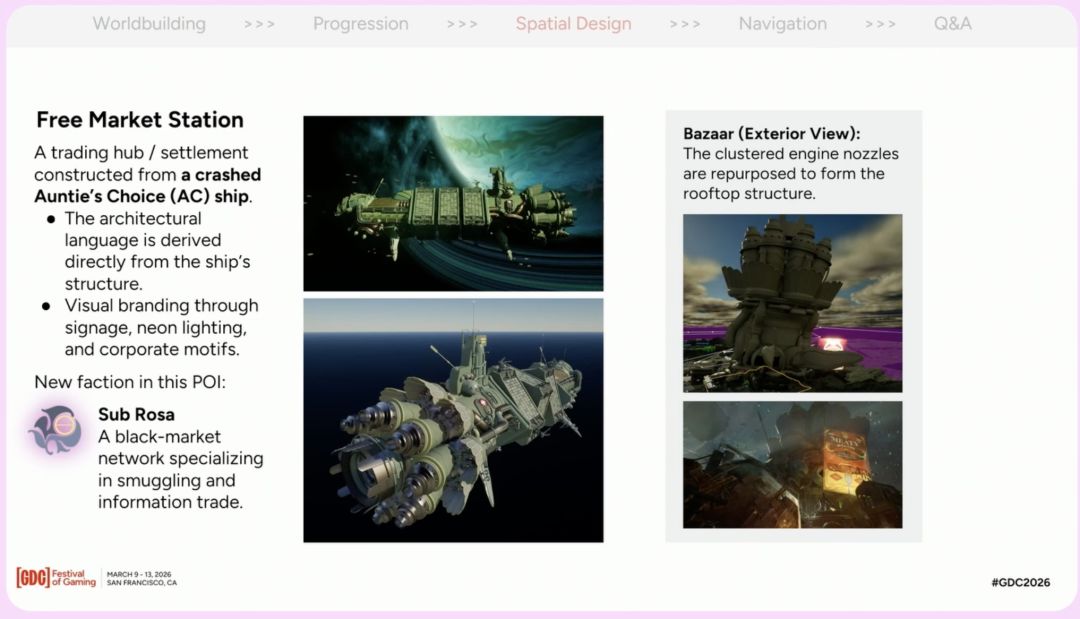
Task: Click the GDC Festival of Gaming logo
Action: pyautogui.click(x=56, y=578)
